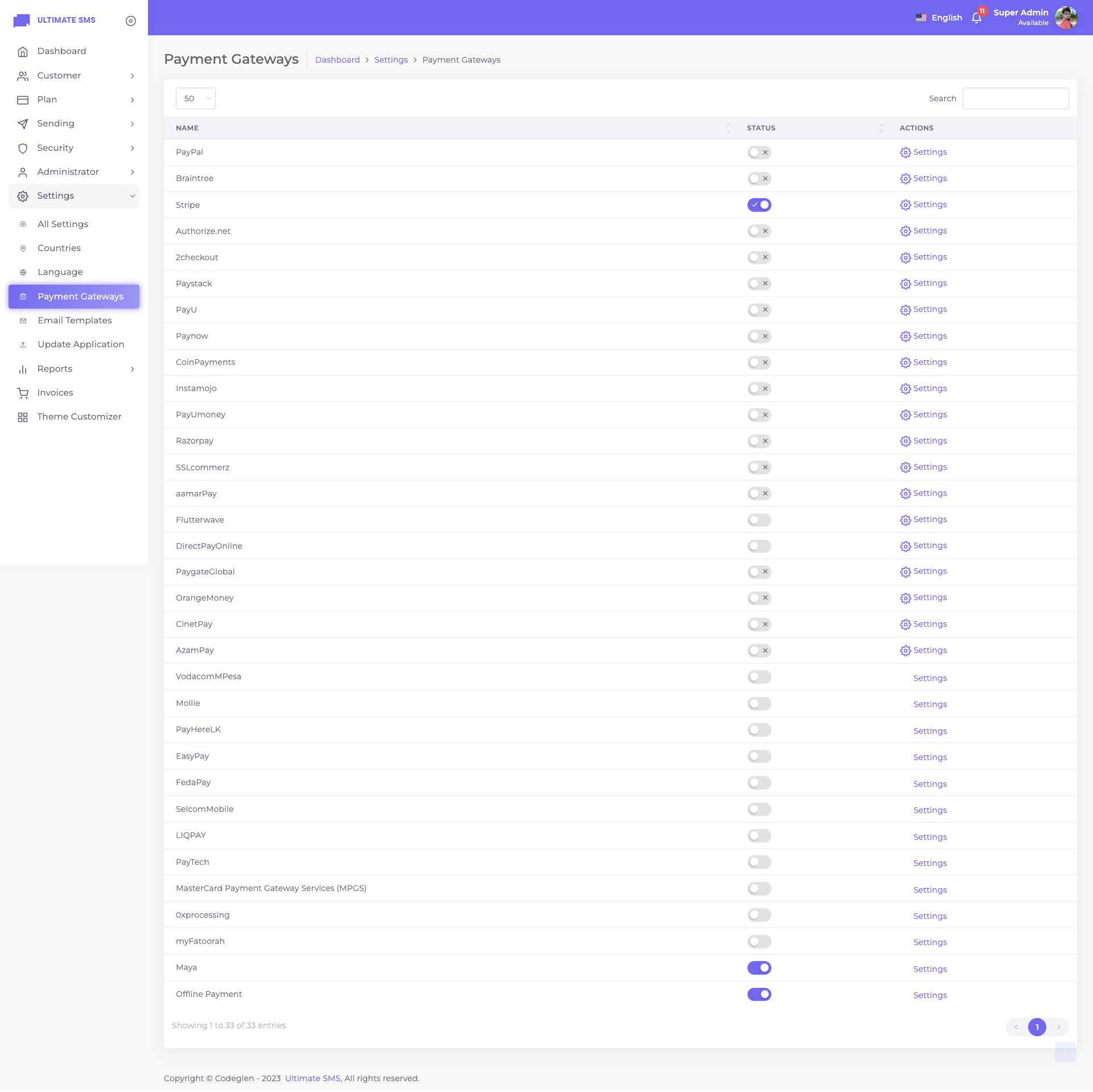Viewport: 1093px width, 1092px height.
Task: Open Email Templates in the sidebar
Action: click(75, 321)
